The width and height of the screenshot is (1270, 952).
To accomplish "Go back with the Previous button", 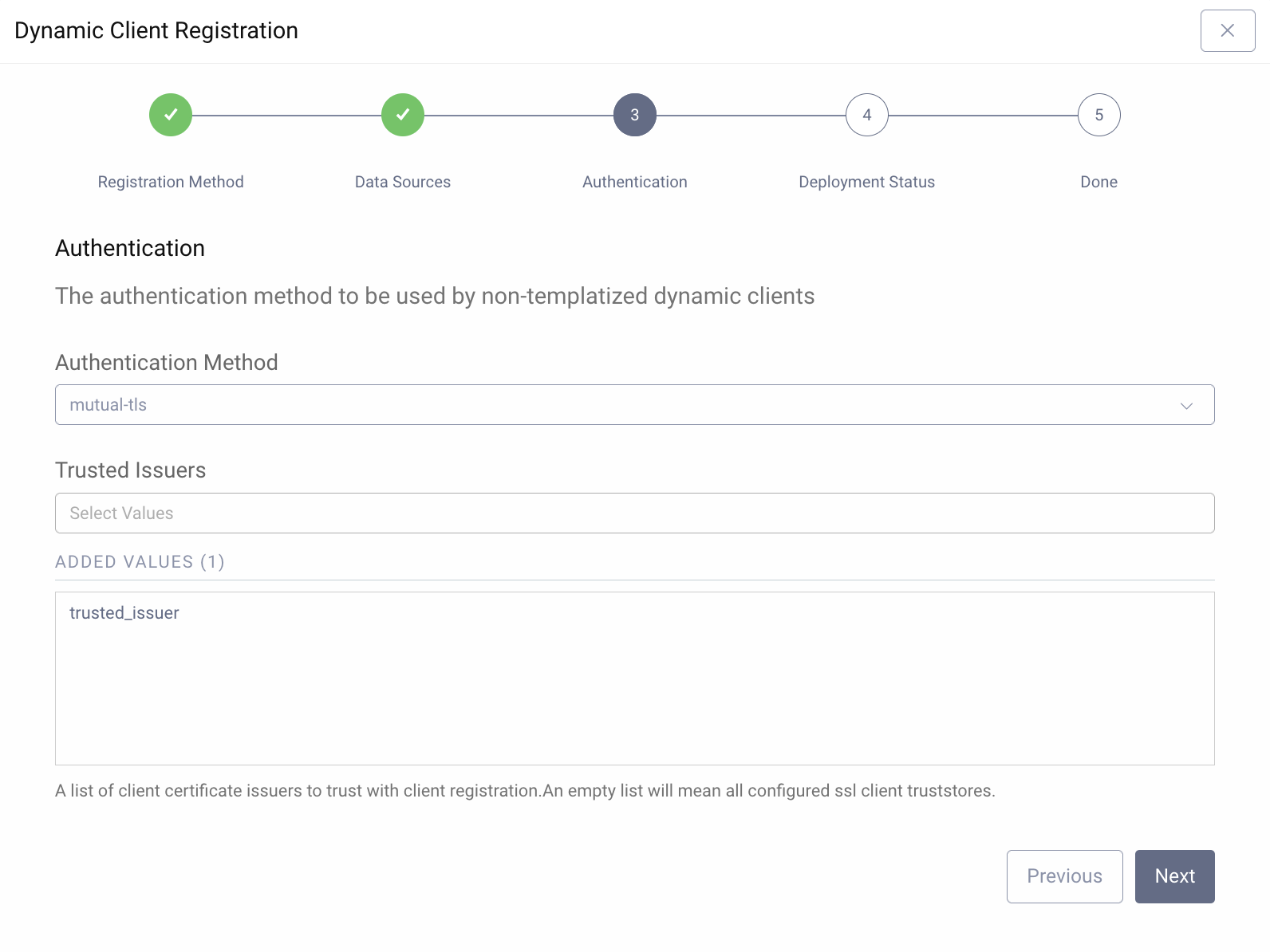I will tap(1065, 876).
